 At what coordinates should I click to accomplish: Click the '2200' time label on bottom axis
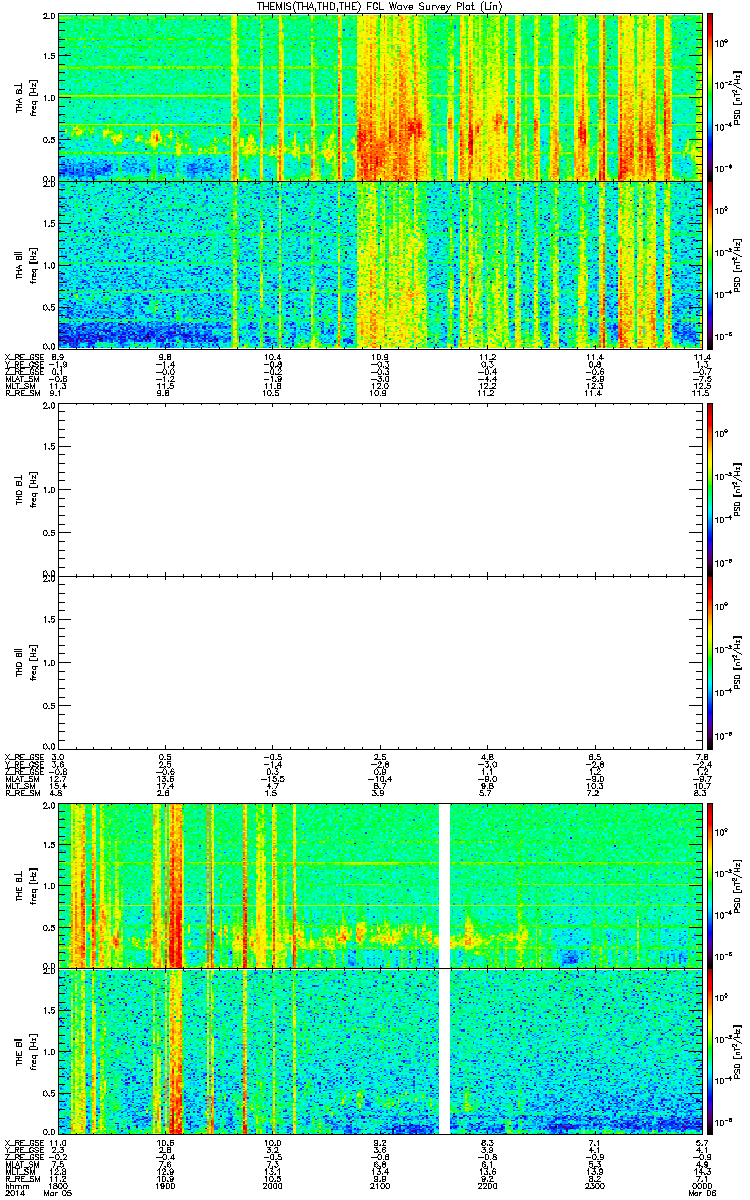[x=487, y=1186]
